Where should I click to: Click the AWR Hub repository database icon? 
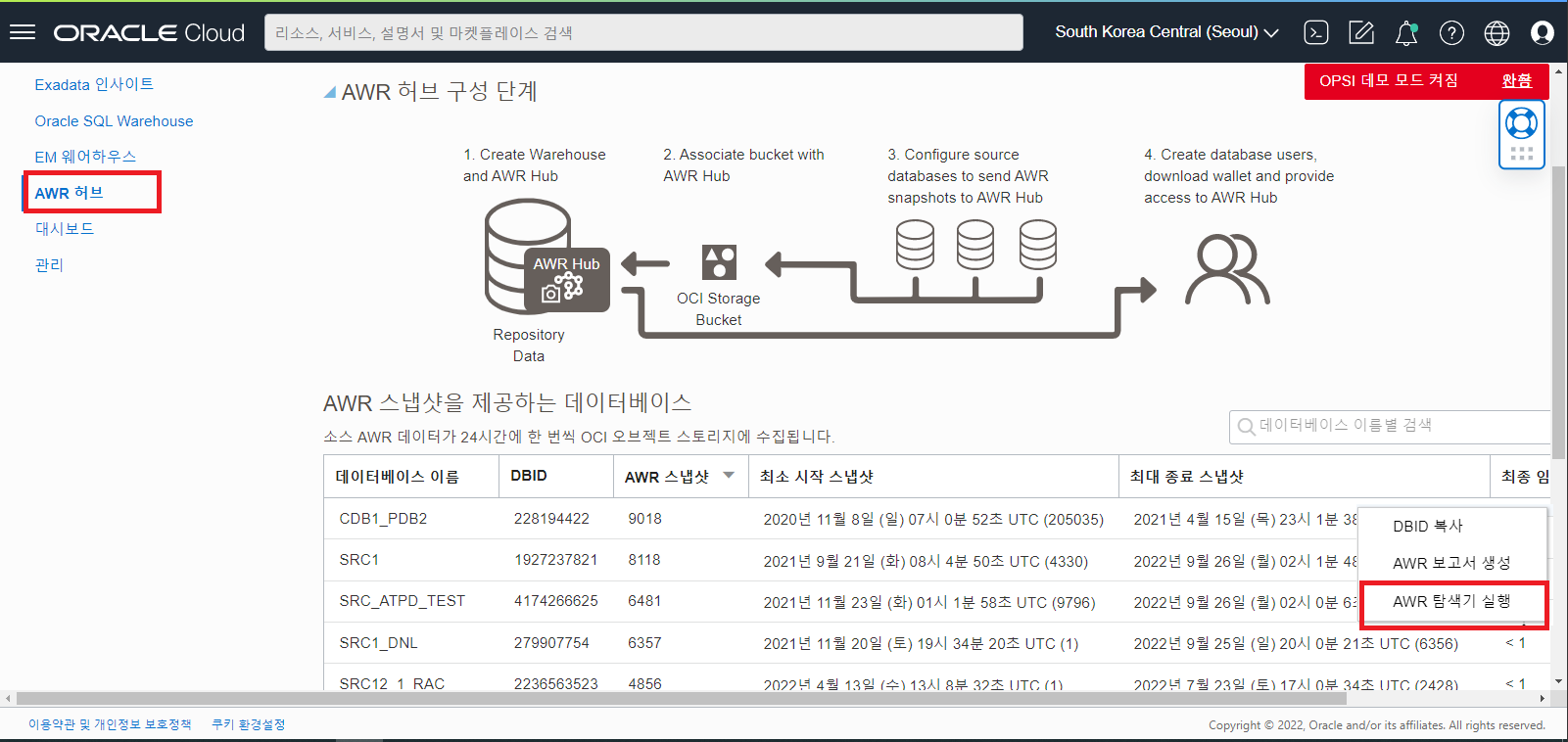pyautogui.click(x=546, y=257)
